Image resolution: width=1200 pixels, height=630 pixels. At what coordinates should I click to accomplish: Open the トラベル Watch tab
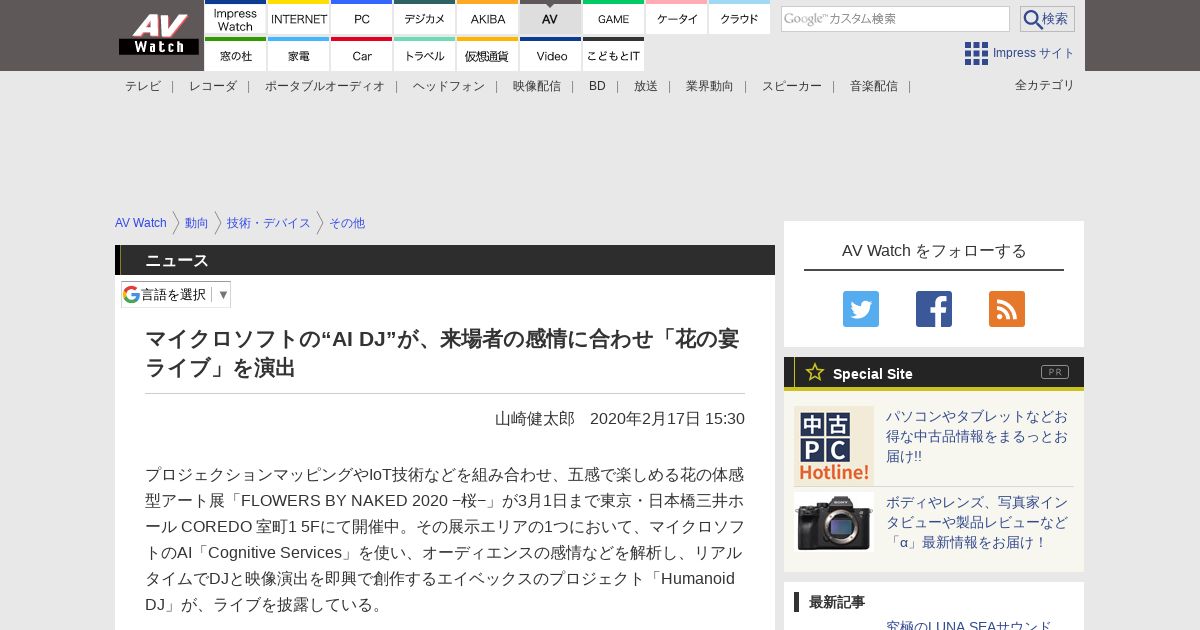425,55
